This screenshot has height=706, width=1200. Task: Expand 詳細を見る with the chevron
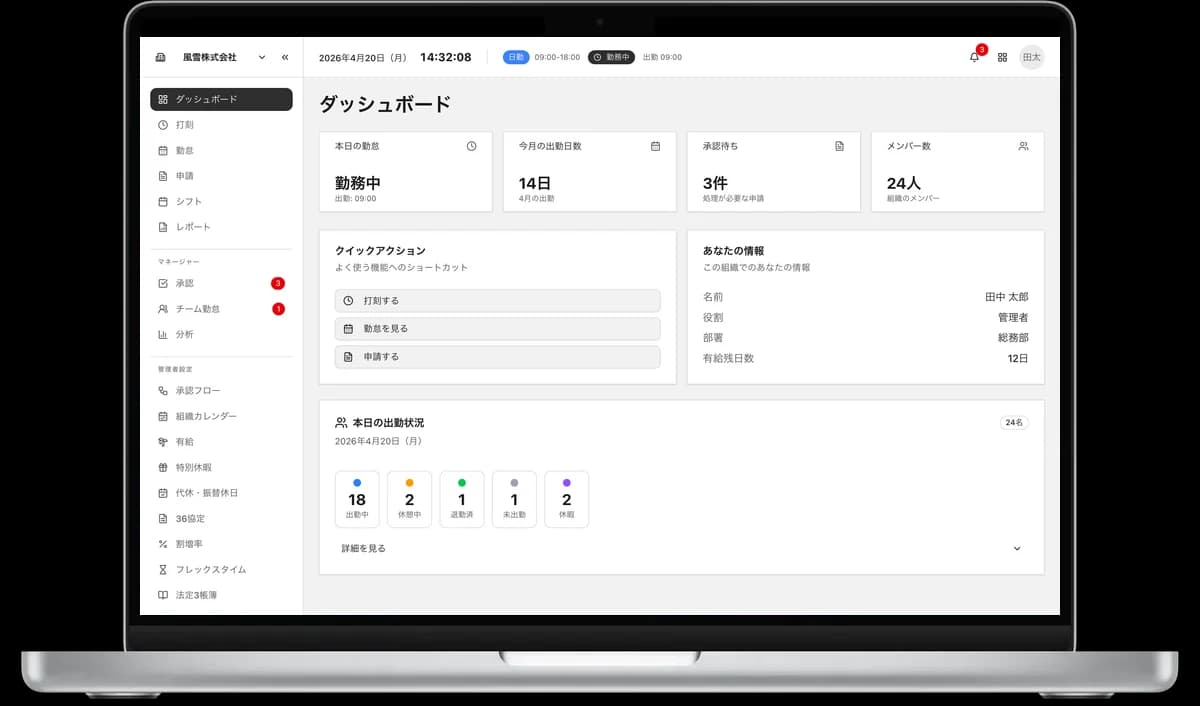pyautogui.click(x=1017, y=548)
